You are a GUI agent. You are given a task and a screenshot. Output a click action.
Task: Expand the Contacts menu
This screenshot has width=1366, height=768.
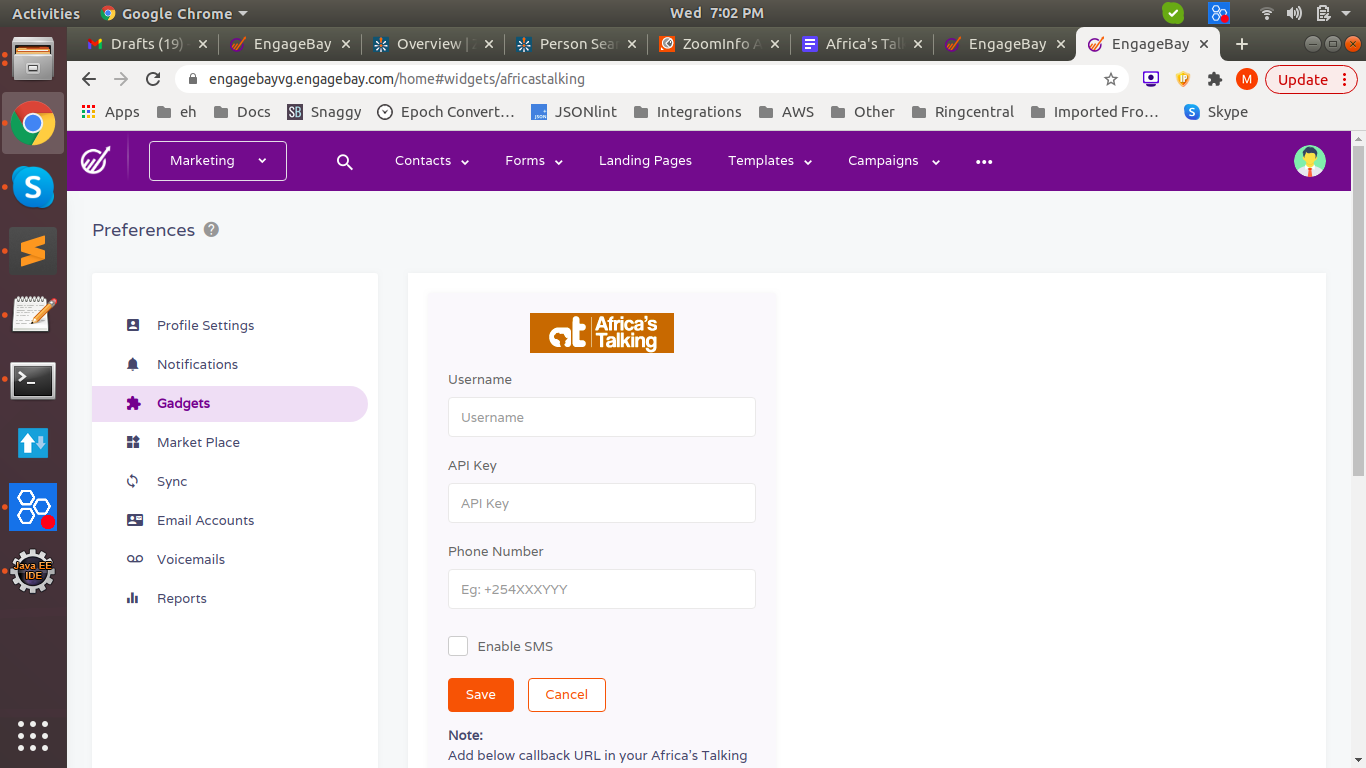point(432,161)
